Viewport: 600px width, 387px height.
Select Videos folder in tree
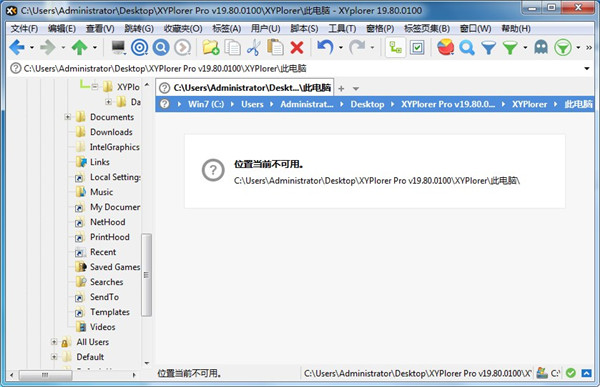(103, 327)
